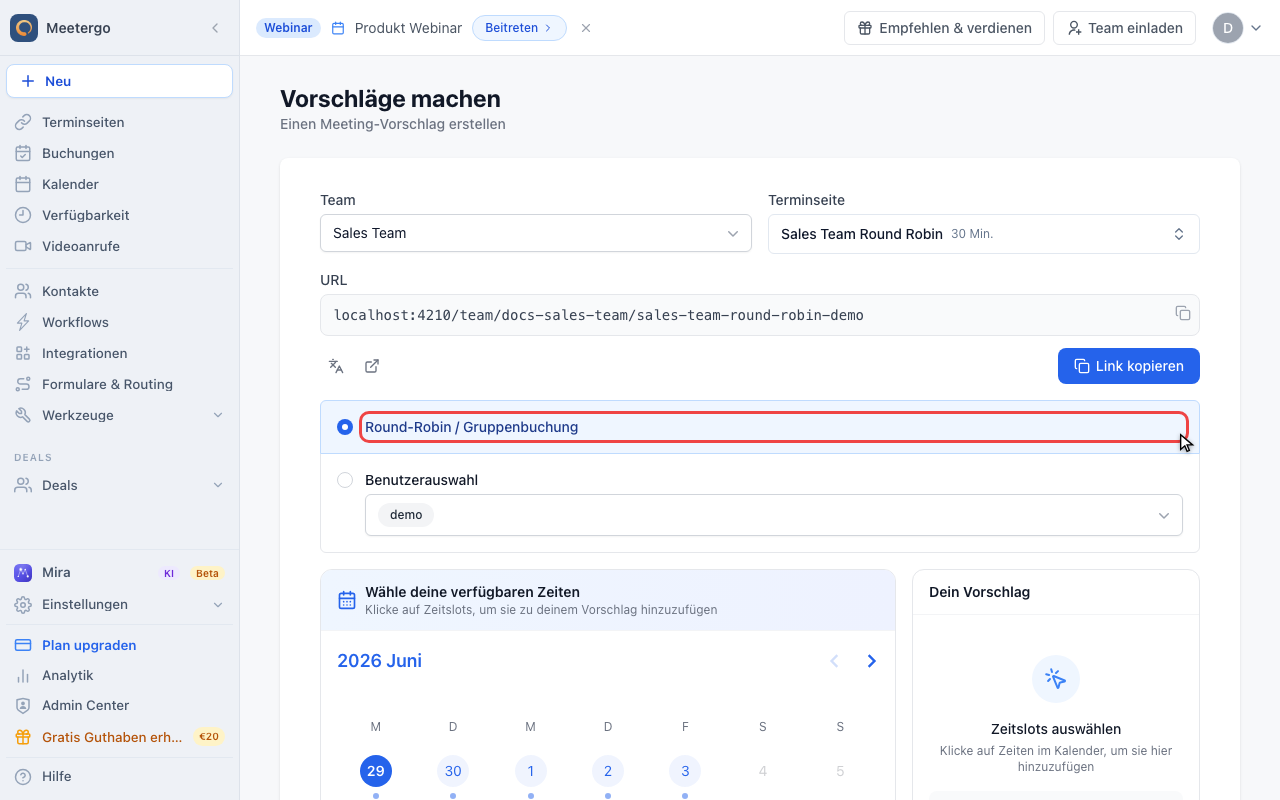The height and width of the screenshot is (800, 1280).
Task: Open link in new tab icon
Action: 372,366
